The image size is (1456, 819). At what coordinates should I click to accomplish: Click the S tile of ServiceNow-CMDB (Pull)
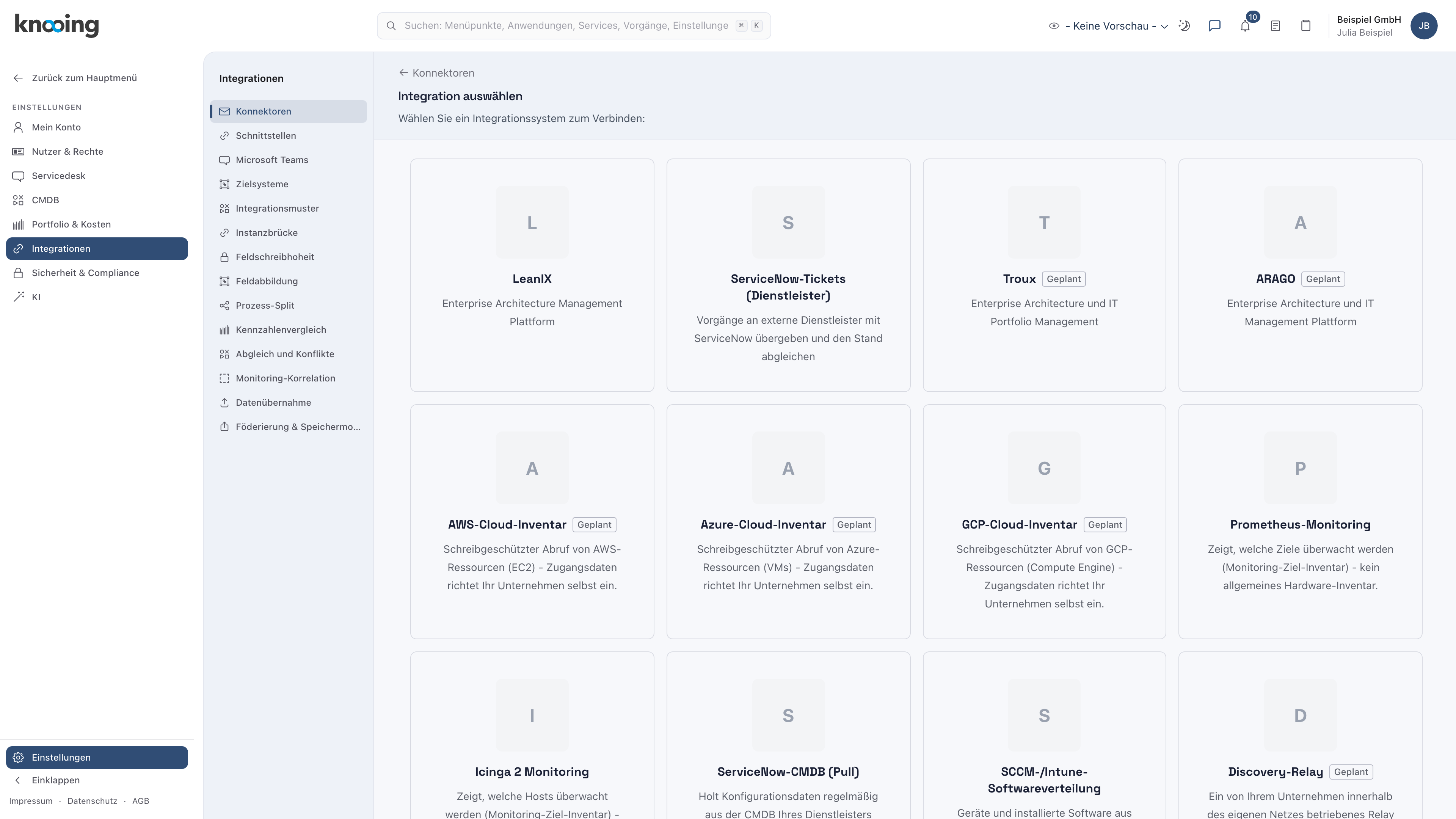pos(788,715)
